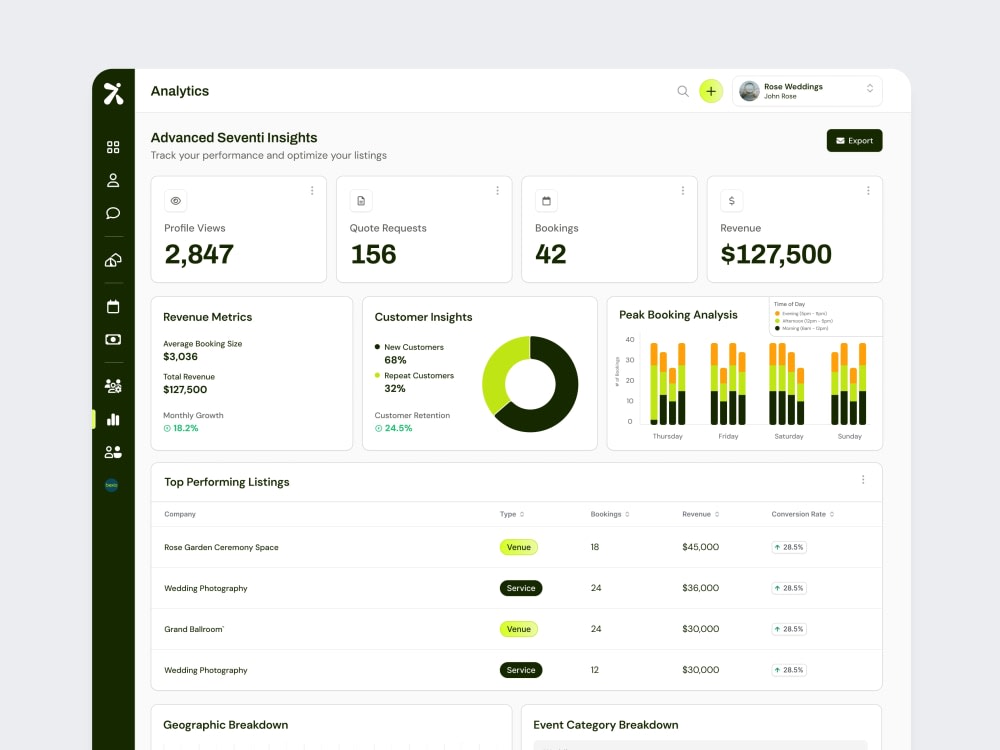Sort listings by Bookings column
The image size is (1000, 750).
[610, 514]
